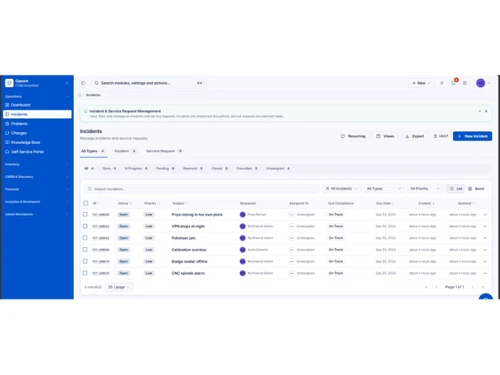Expand the CMDB & Discovery sidebar section
The image size is (500, 375).
[x=37, y=177]
